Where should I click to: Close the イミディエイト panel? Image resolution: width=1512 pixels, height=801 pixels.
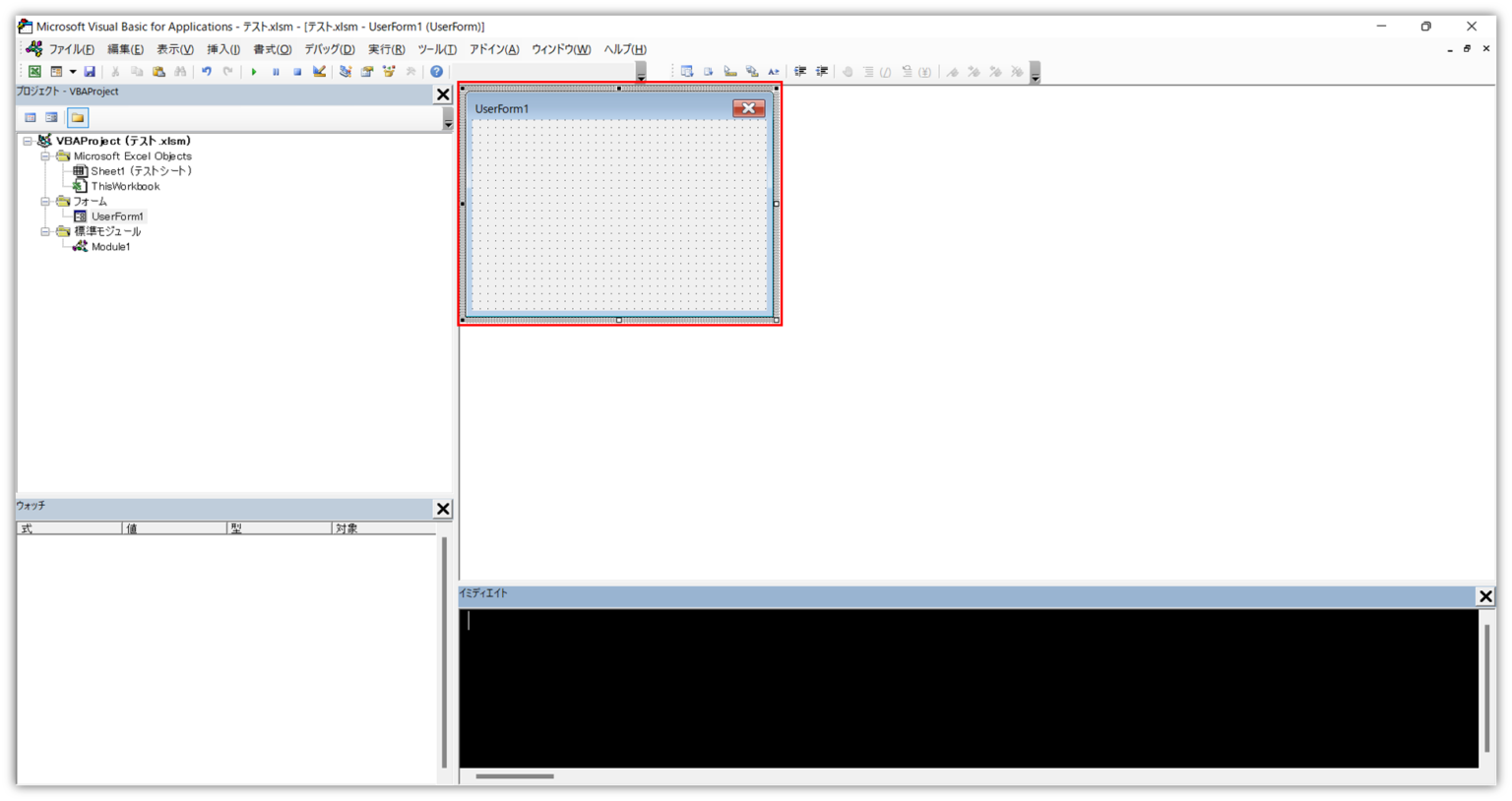pos(1485,595)
